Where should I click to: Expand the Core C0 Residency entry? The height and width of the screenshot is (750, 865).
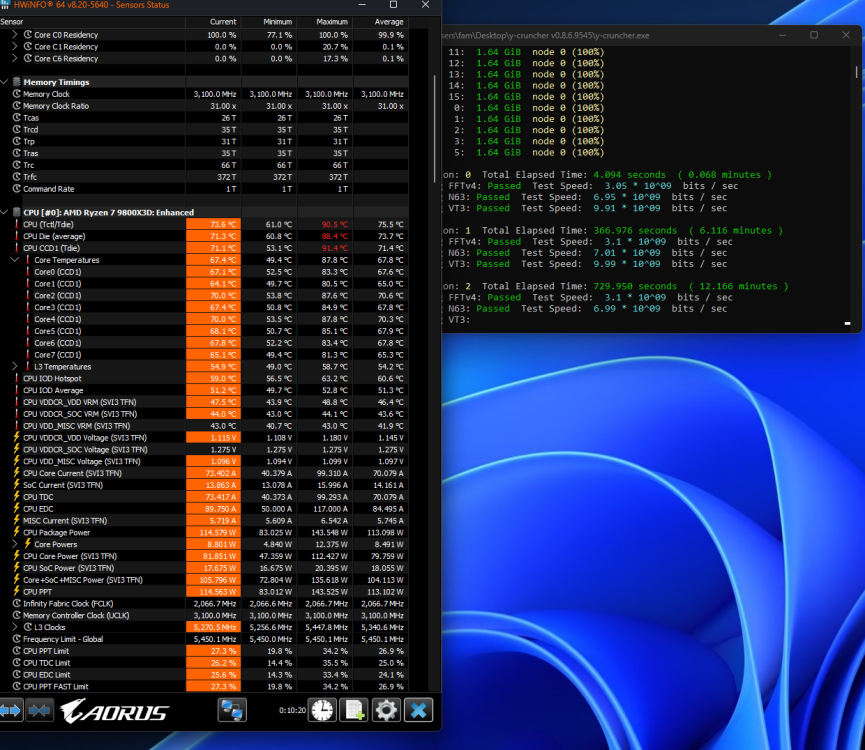(14, 34)
